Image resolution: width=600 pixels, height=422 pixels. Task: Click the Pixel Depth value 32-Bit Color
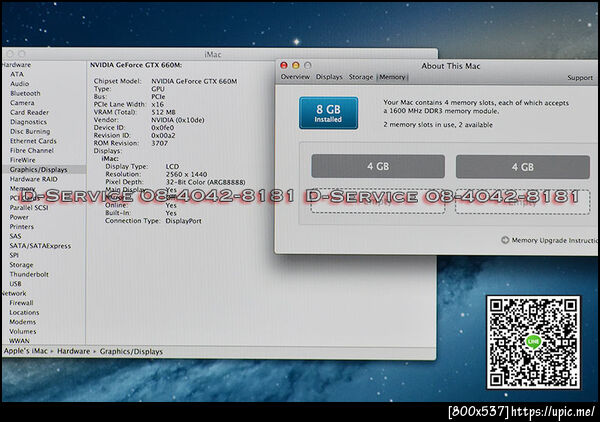coord(205,182)
